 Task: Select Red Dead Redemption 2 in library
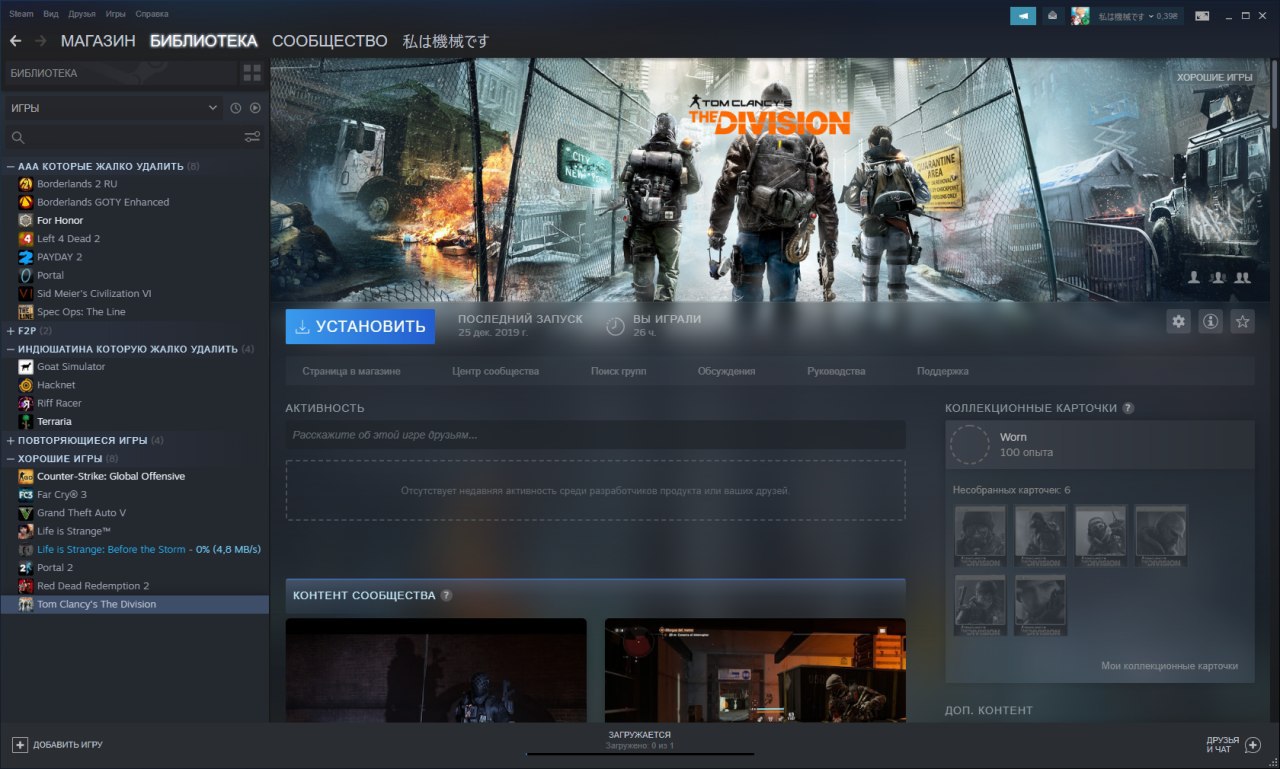tap(134, 586)
